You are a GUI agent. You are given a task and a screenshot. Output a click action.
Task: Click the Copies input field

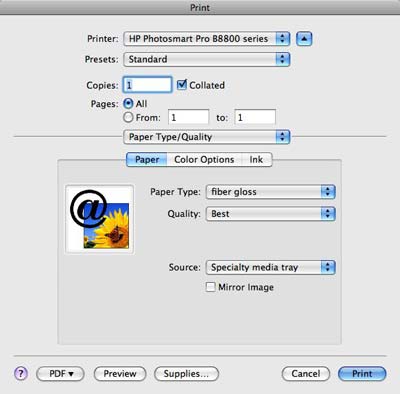(148, 85)
